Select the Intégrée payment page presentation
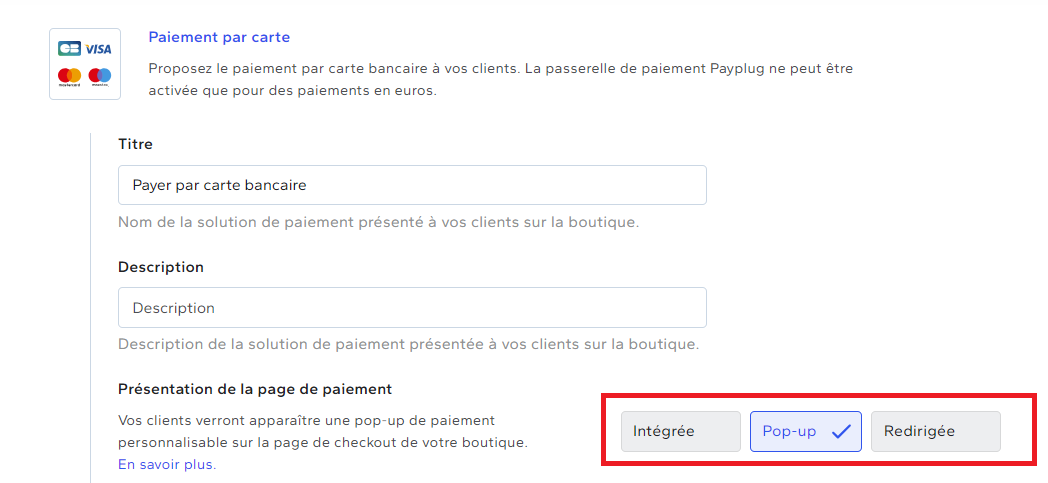The image size is (1048, 483). [680, 432]
